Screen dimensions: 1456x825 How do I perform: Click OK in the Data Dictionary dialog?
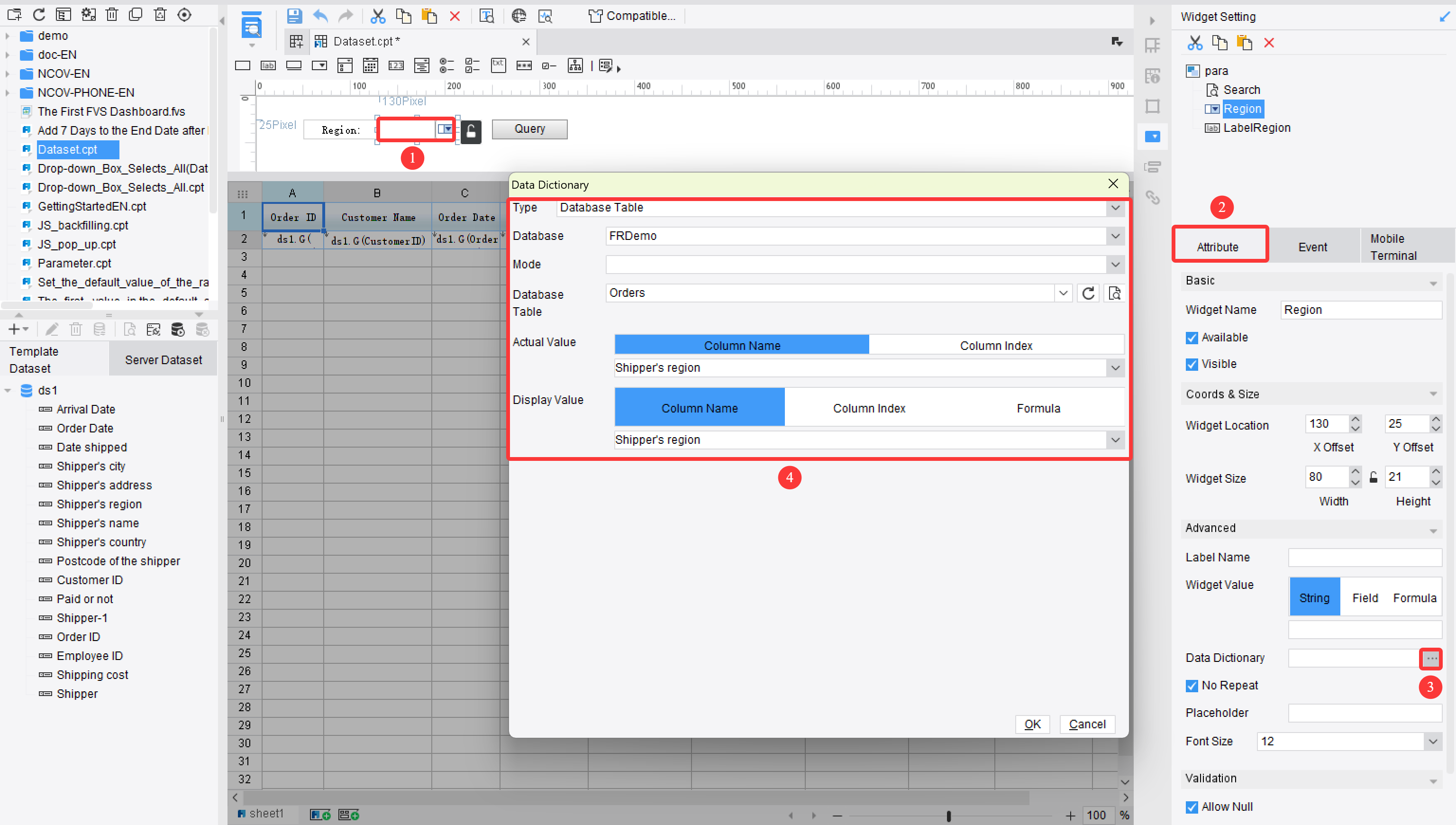(1032, 724)
